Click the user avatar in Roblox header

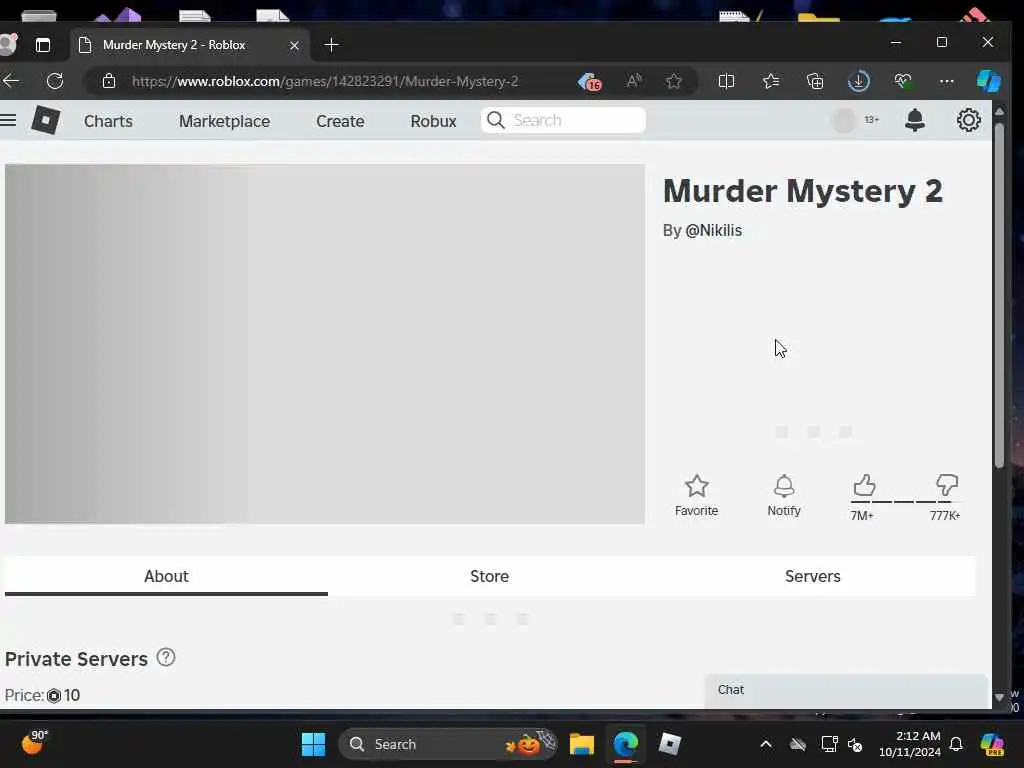coord(844,120)
